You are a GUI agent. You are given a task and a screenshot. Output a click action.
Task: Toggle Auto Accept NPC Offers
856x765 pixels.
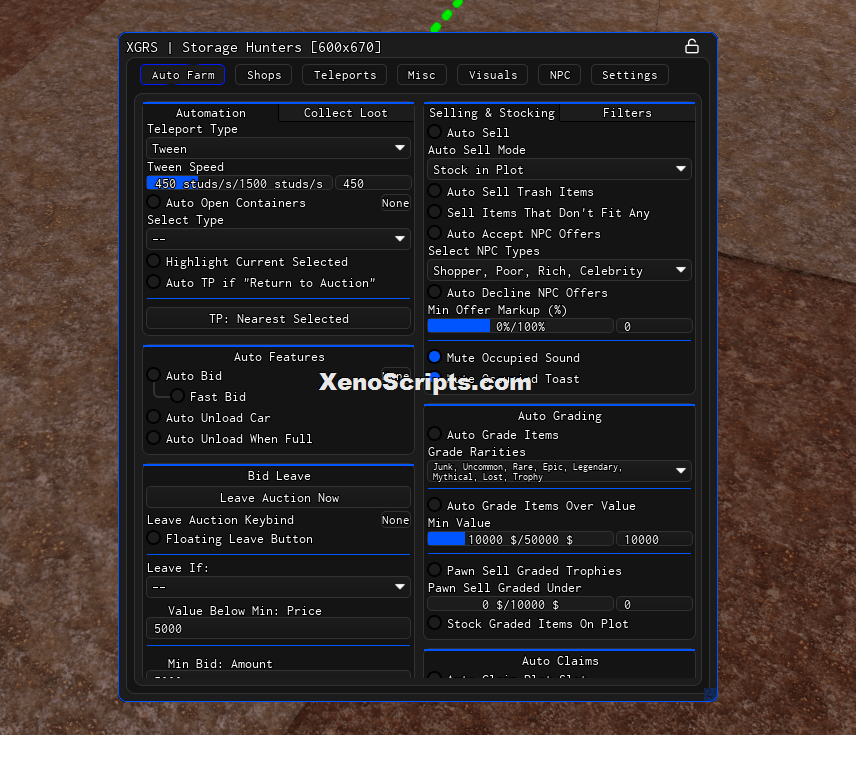[x=435, y=233]
